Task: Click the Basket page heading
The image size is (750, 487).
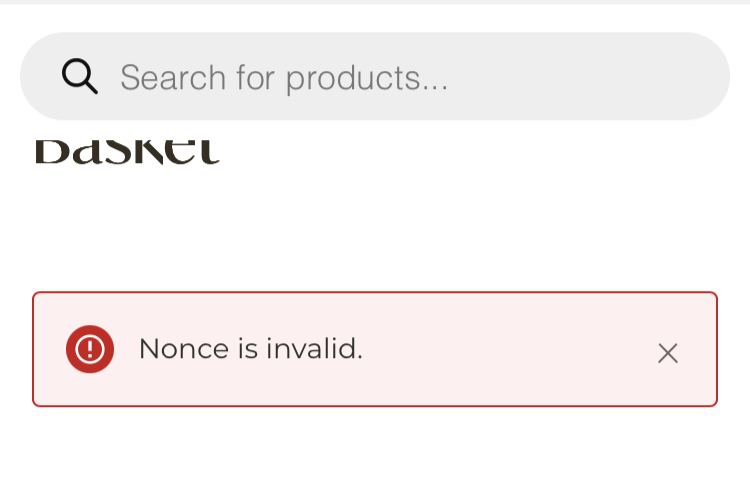Action: (127, 153)
